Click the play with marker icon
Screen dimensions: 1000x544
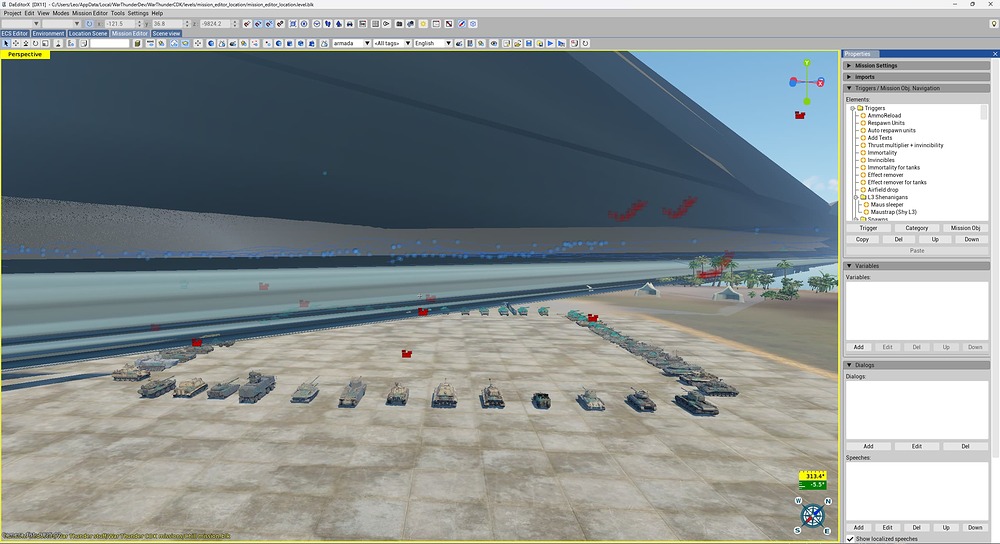(561, 43)
